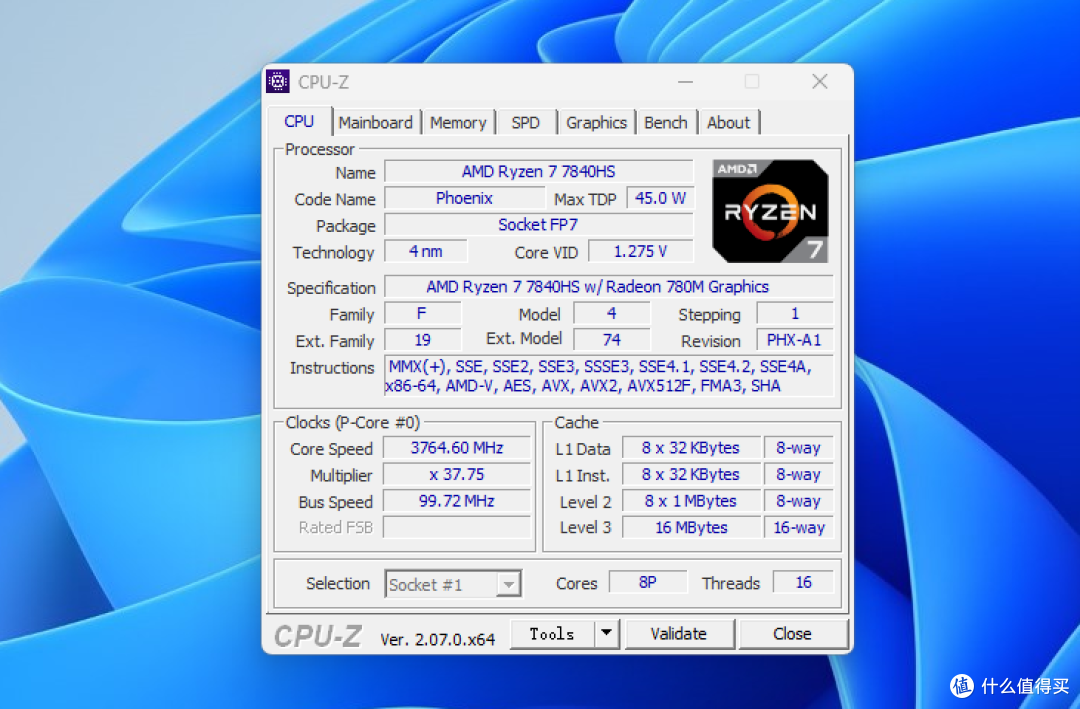The image size is (1080, 709).
Task: Go to the Graphics tab
Action: [596, 123]
